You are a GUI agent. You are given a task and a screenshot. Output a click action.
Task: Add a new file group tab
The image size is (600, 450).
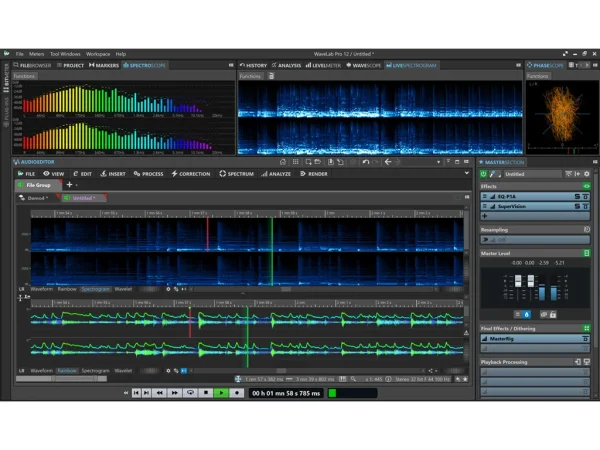click(69, 185)
